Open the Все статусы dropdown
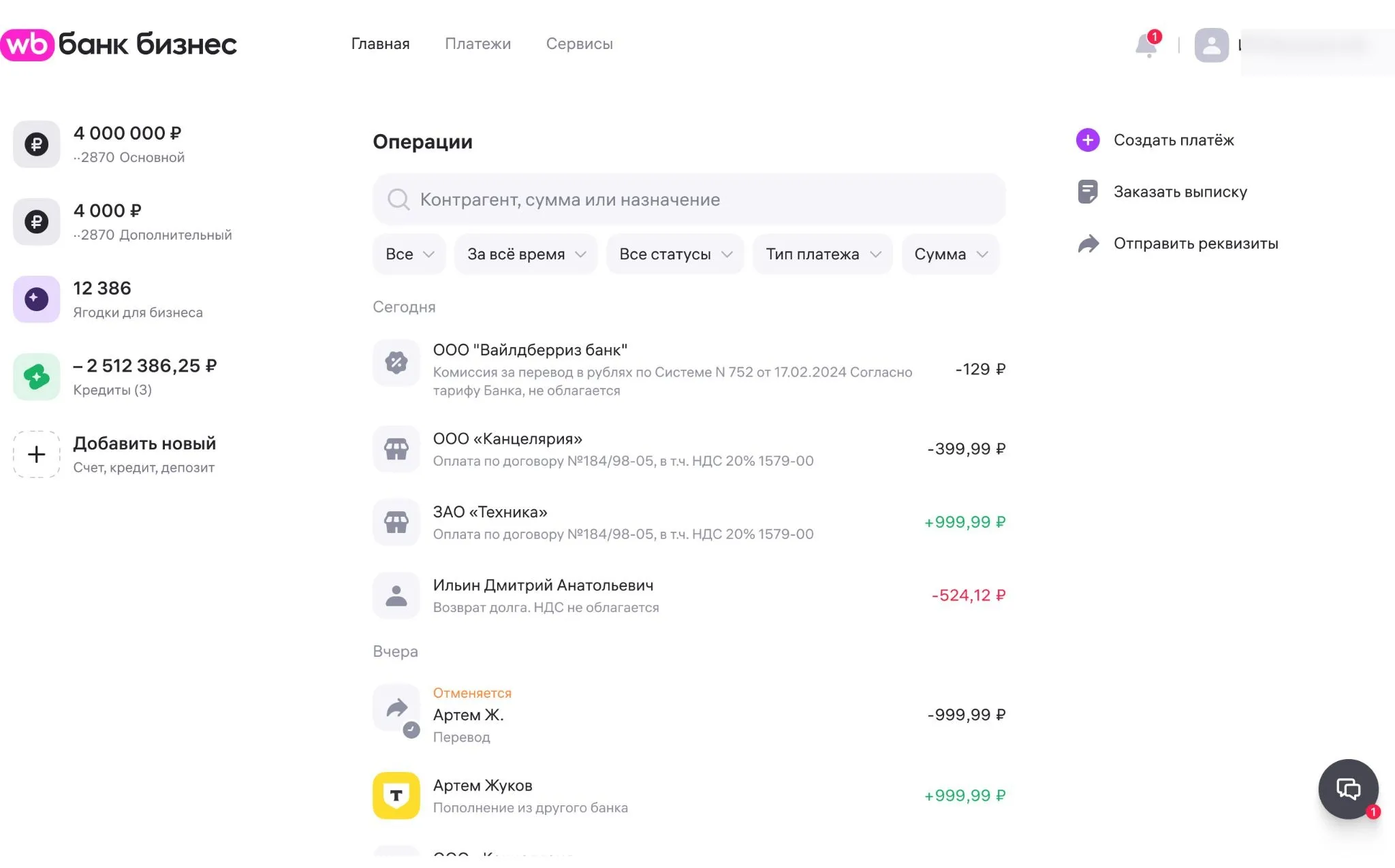1395x868 pixels. click(675, 255)
